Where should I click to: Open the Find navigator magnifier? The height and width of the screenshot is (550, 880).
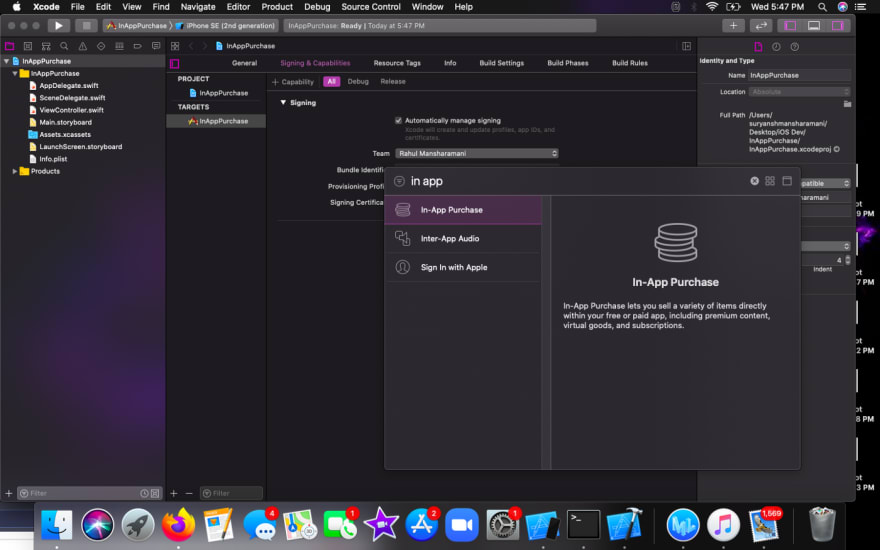(64, 46)
